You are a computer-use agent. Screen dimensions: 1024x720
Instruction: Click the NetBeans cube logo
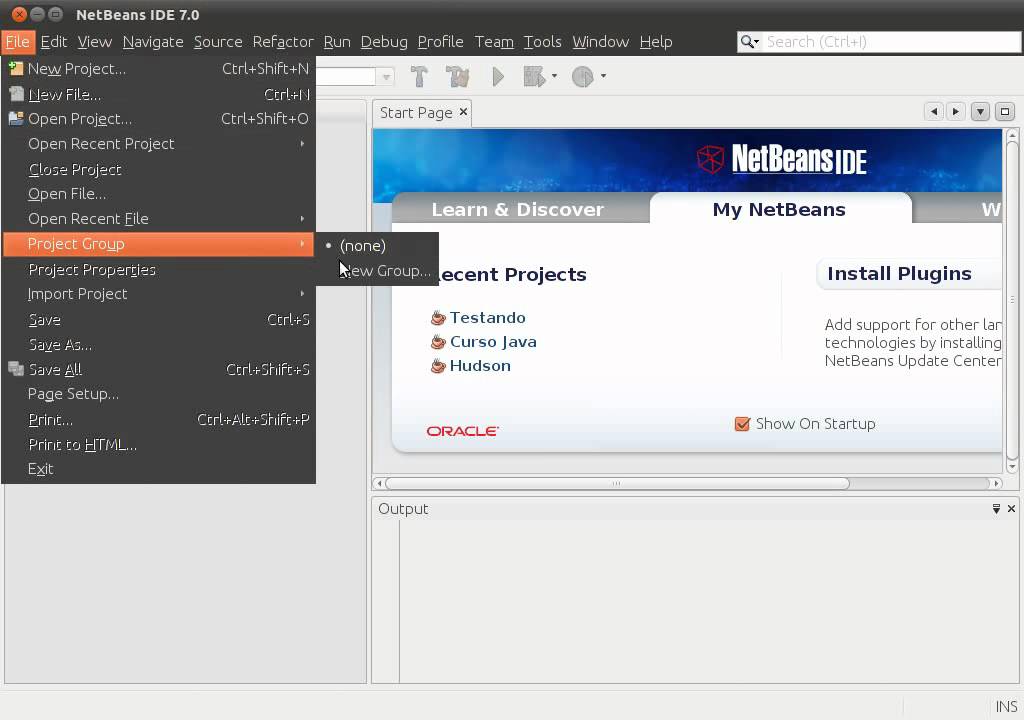tap(711, 159)
